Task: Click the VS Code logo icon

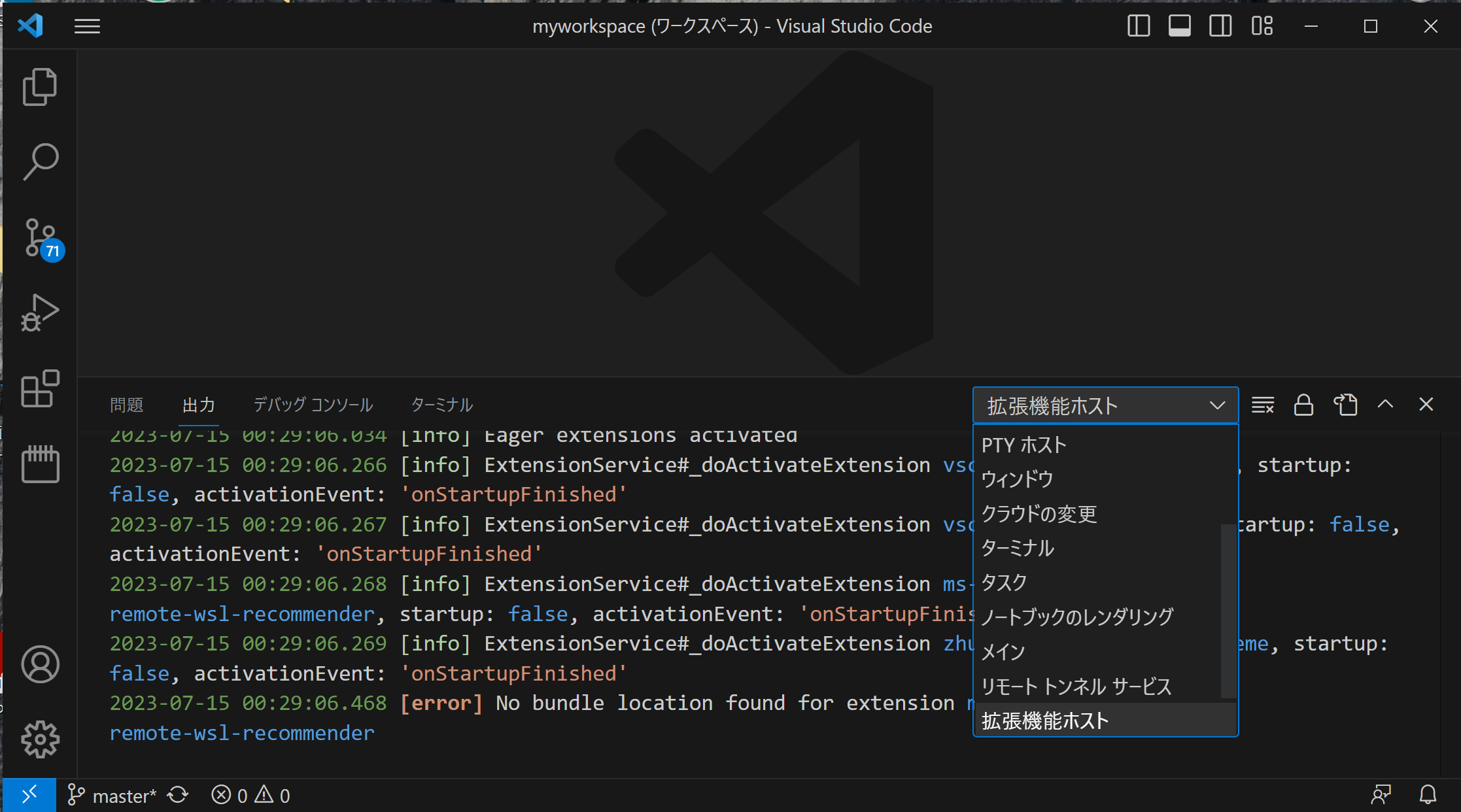Action: point(31,26)
